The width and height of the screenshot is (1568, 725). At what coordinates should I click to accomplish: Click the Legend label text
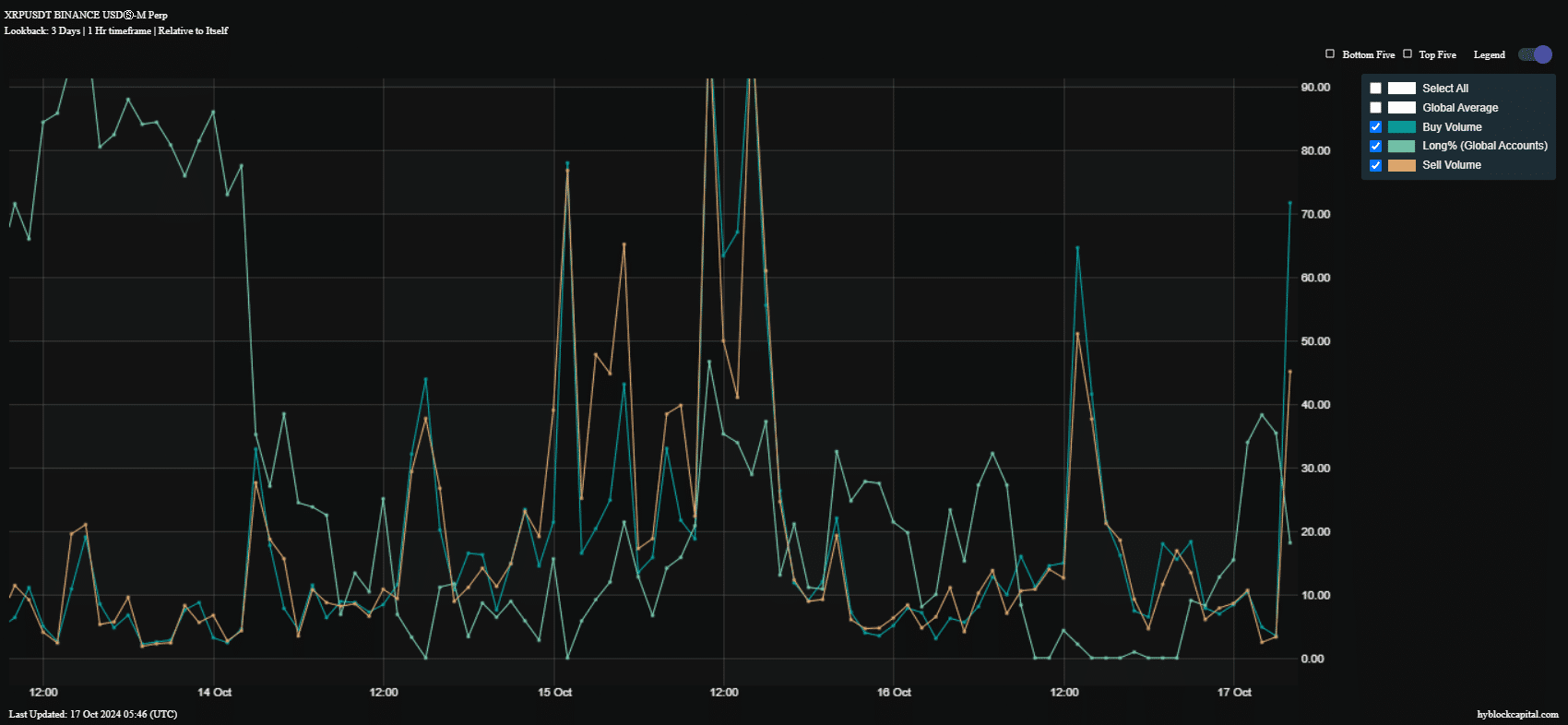[x=1489, y=54]
